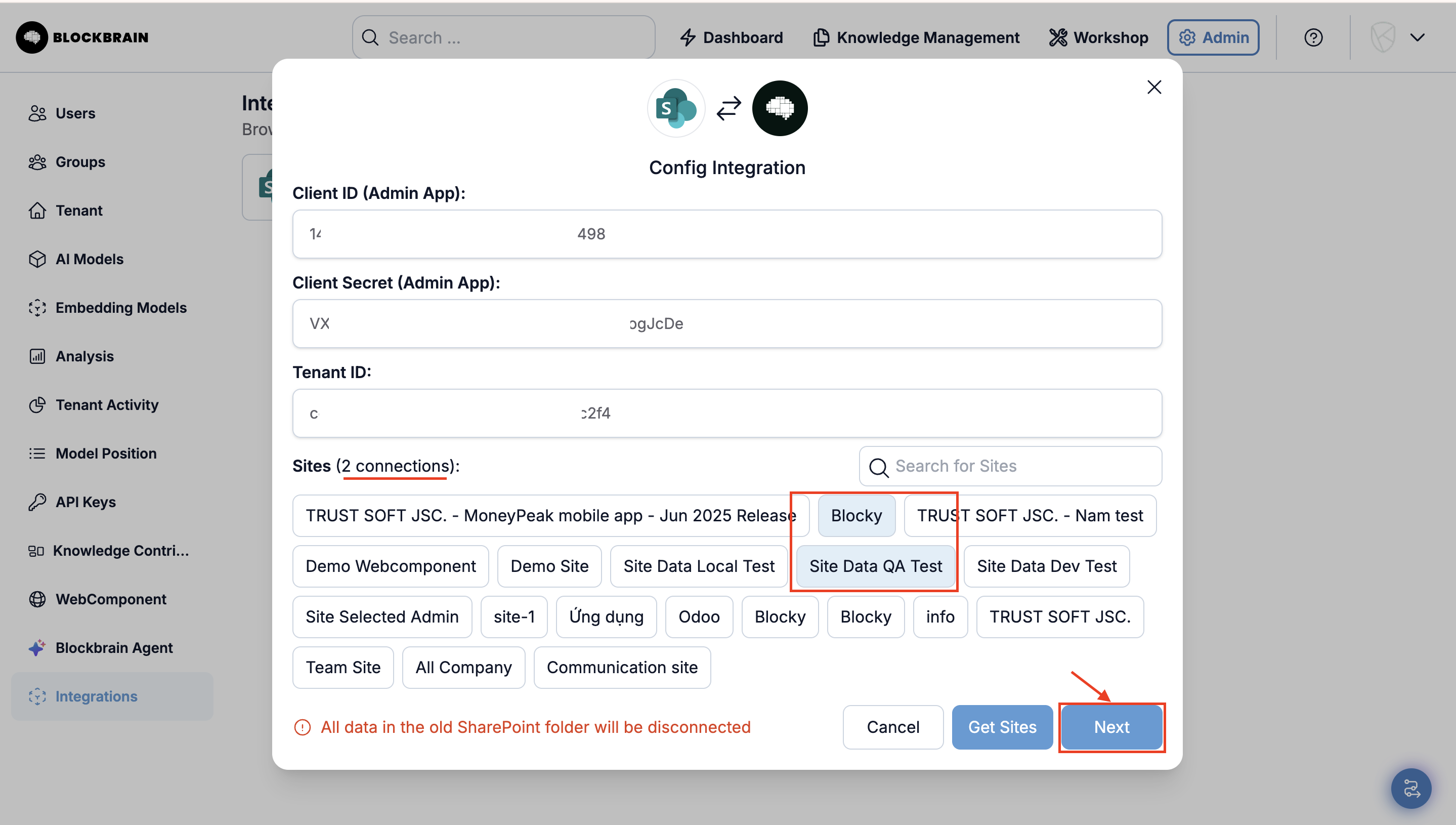This screenshot has height=825, width=1456.
Task: Open the help question mark icon
Action: (x=1313, y=37)
